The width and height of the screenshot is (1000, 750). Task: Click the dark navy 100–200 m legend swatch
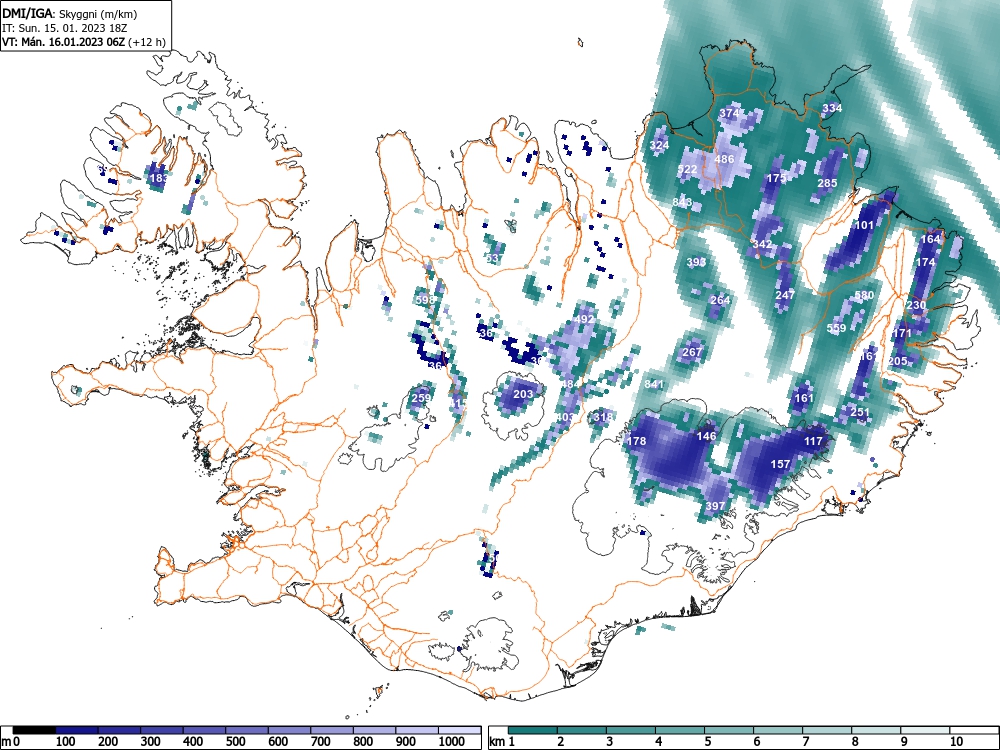77,730
